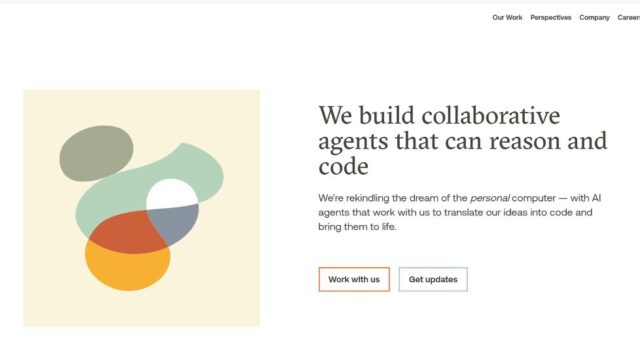Select the white semicircle in the artwork
640x360 pixels.
(x=171, y=193)
